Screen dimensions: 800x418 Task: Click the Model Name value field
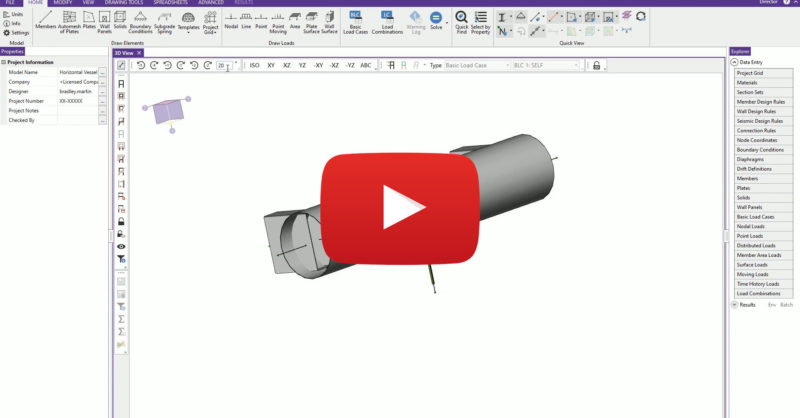click(77, 72)
